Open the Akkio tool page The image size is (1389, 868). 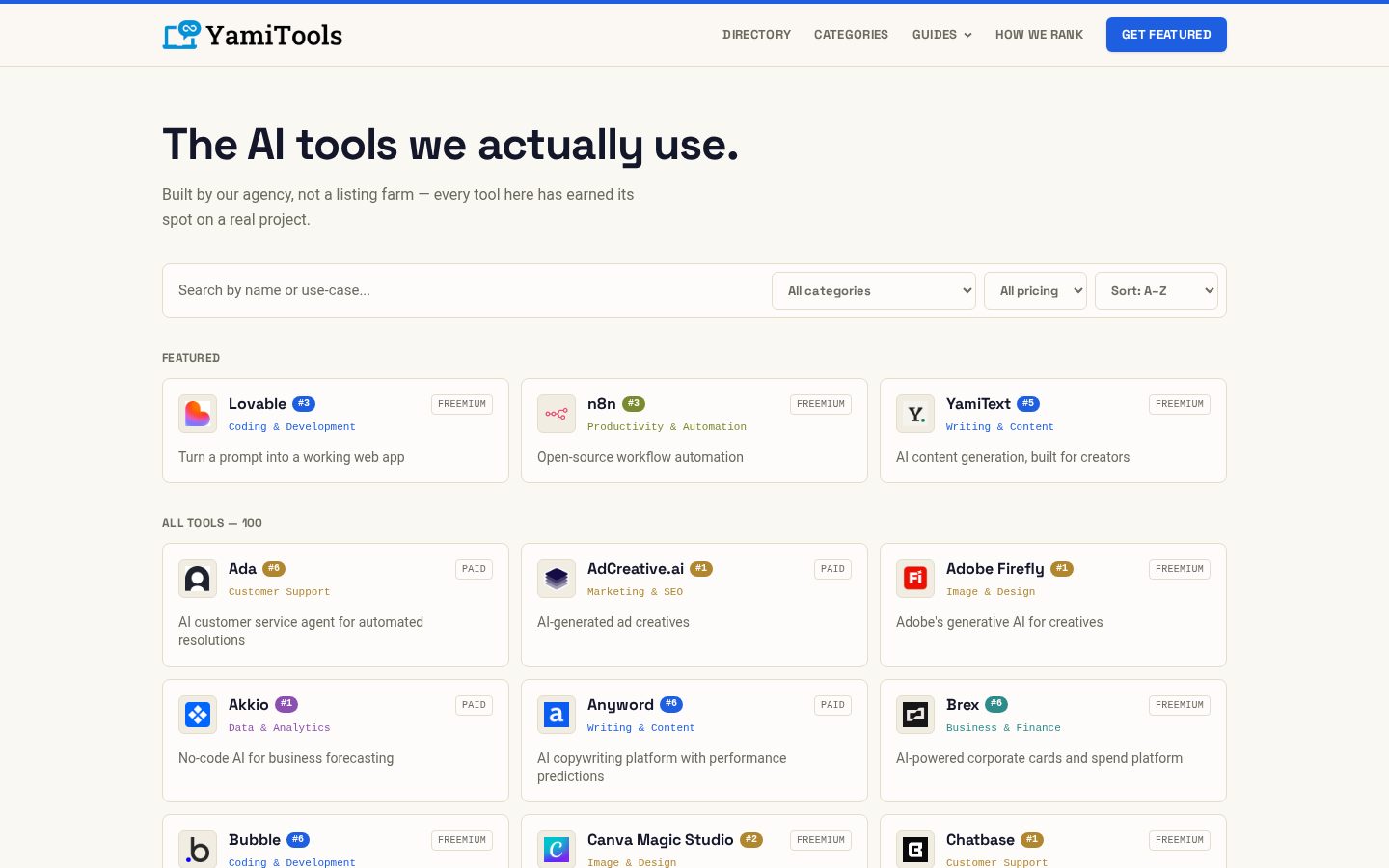pyautogui.click(x=249, y=705)
